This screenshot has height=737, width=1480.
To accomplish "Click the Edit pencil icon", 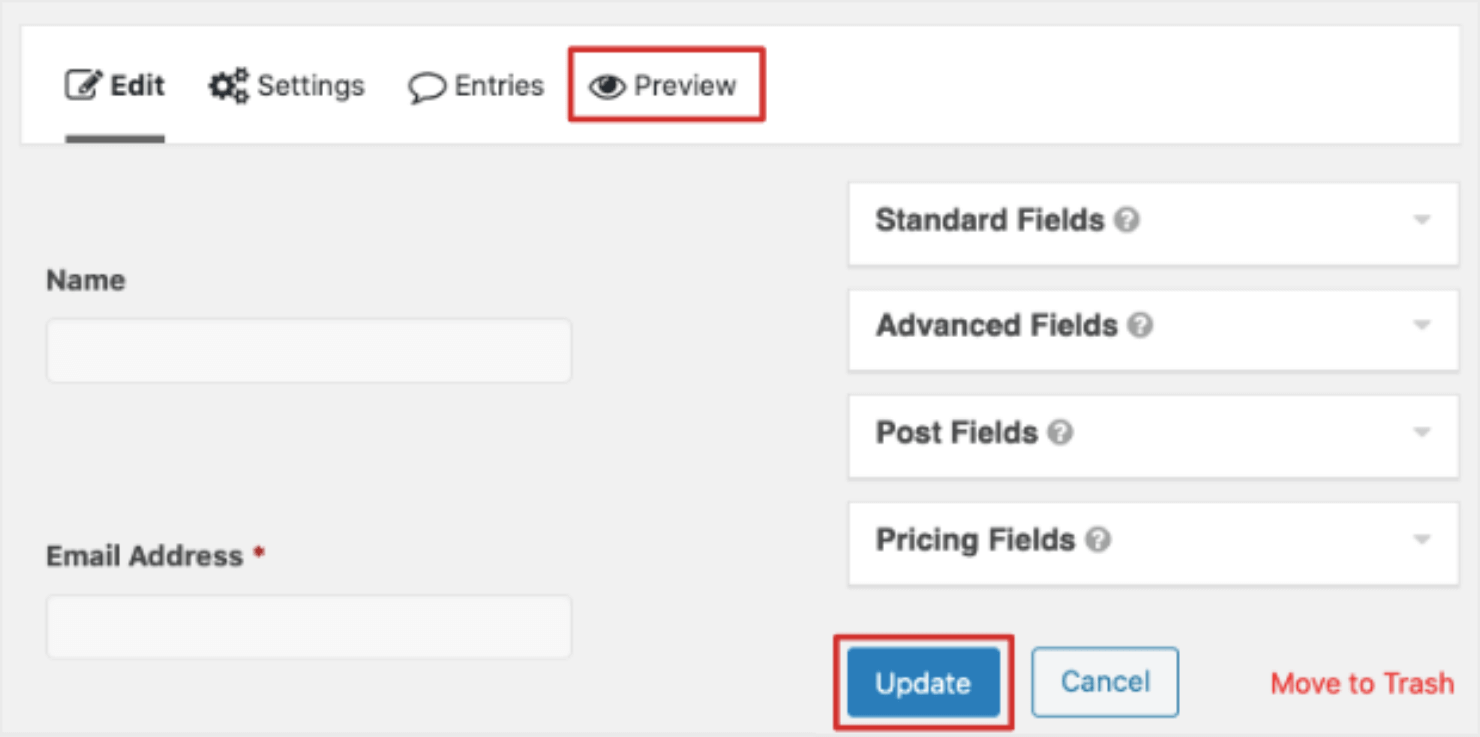I will click(84, 85).
